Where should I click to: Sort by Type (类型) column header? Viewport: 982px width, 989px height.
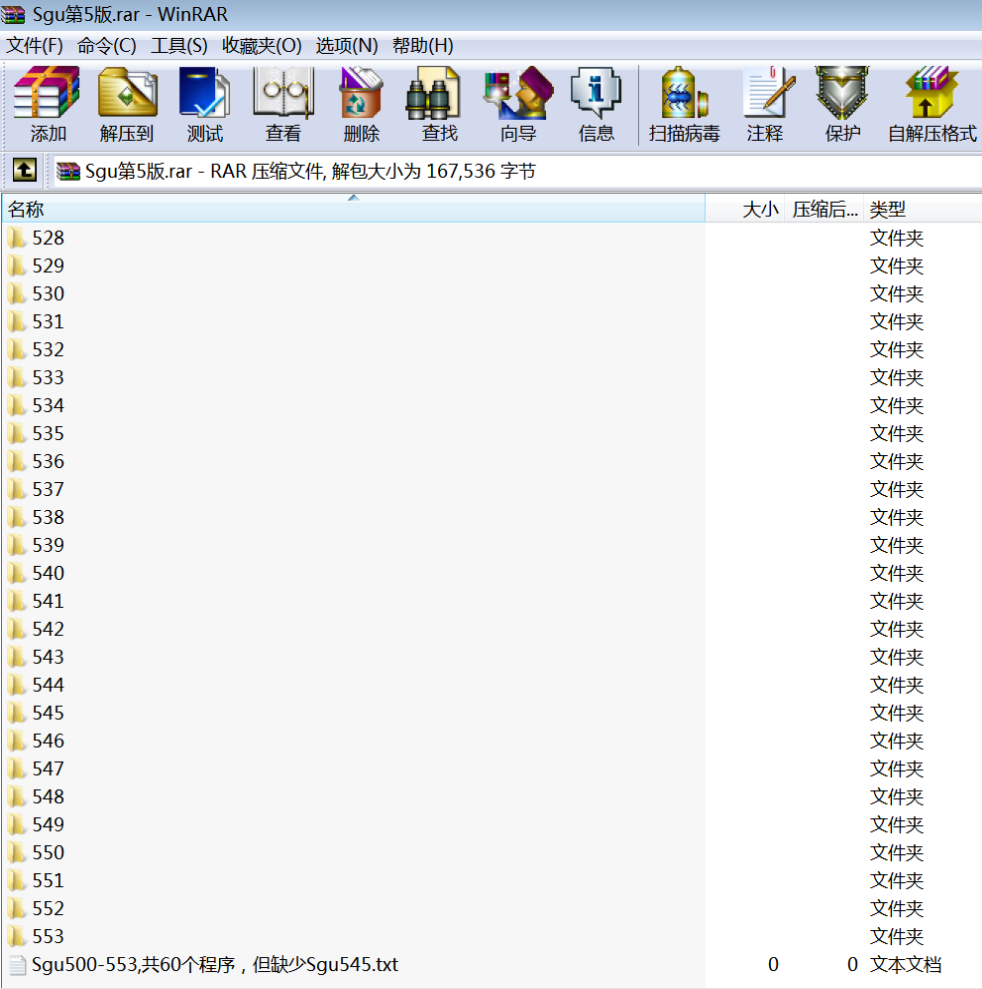click(x=922, y=209)
